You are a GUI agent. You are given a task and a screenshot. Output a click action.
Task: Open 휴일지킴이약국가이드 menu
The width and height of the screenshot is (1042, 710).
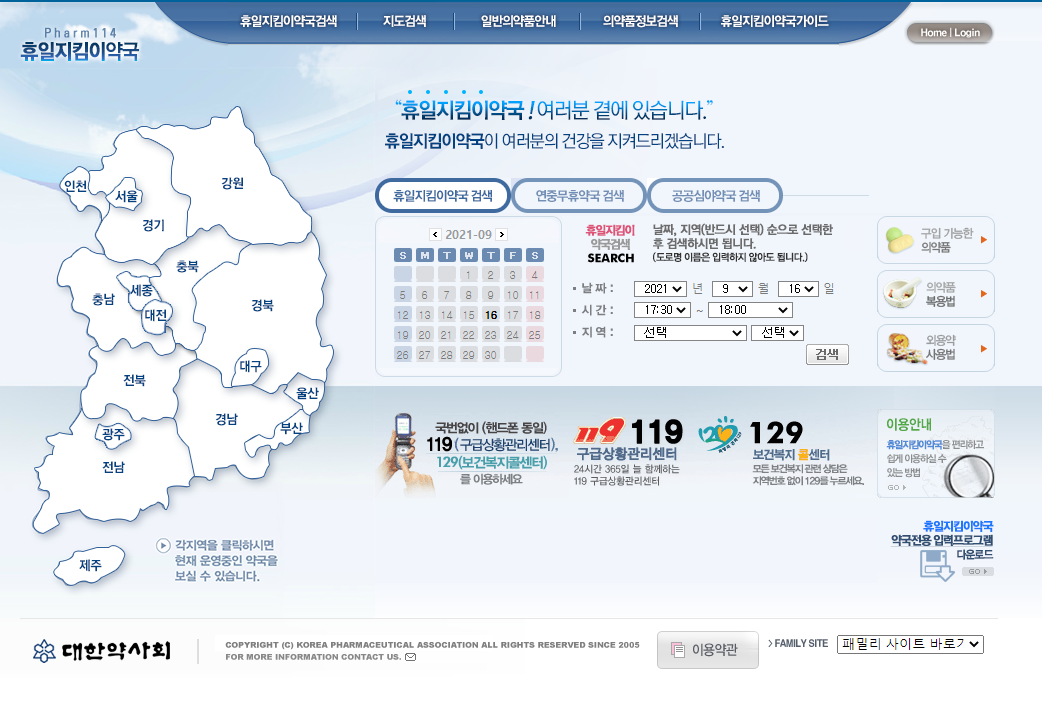coord(774,21)
